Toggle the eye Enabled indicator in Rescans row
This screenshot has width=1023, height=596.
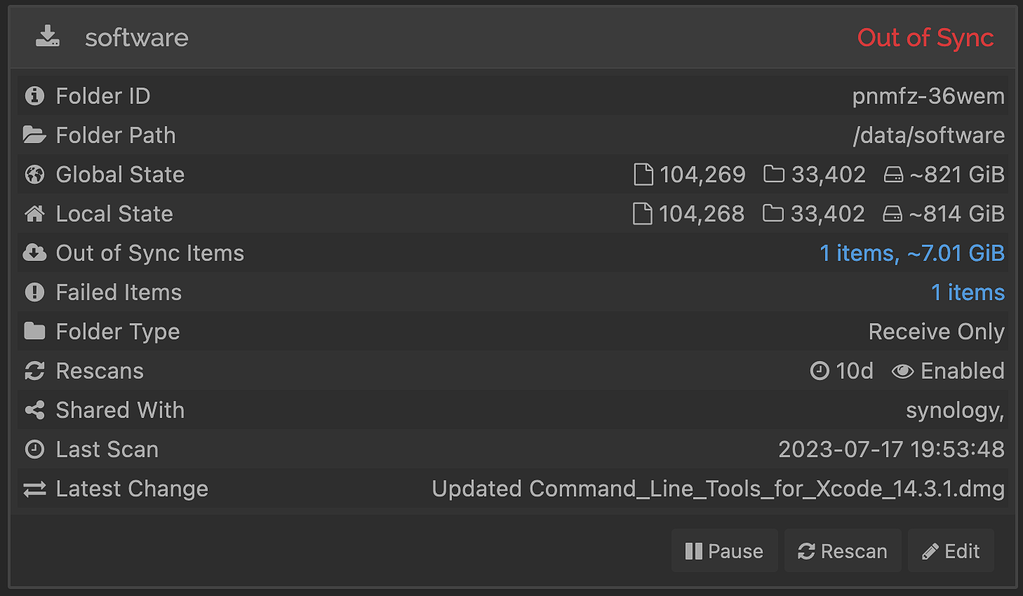[x=947, y=370]
